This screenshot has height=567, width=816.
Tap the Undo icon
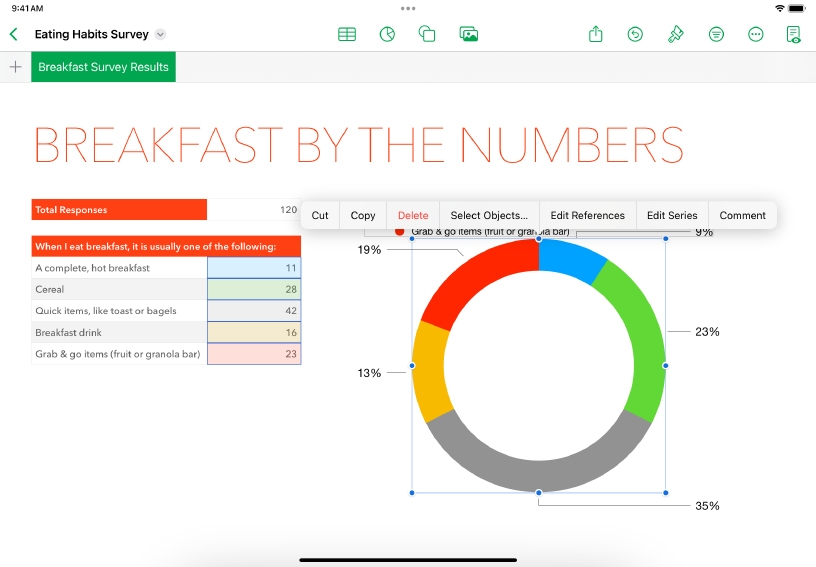point(635,34)
